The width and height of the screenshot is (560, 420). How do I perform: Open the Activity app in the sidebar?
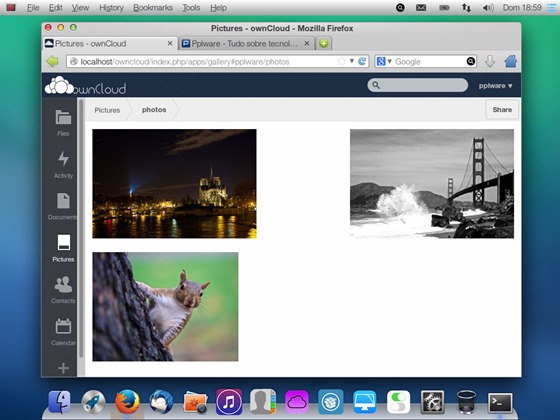[63, 165]
